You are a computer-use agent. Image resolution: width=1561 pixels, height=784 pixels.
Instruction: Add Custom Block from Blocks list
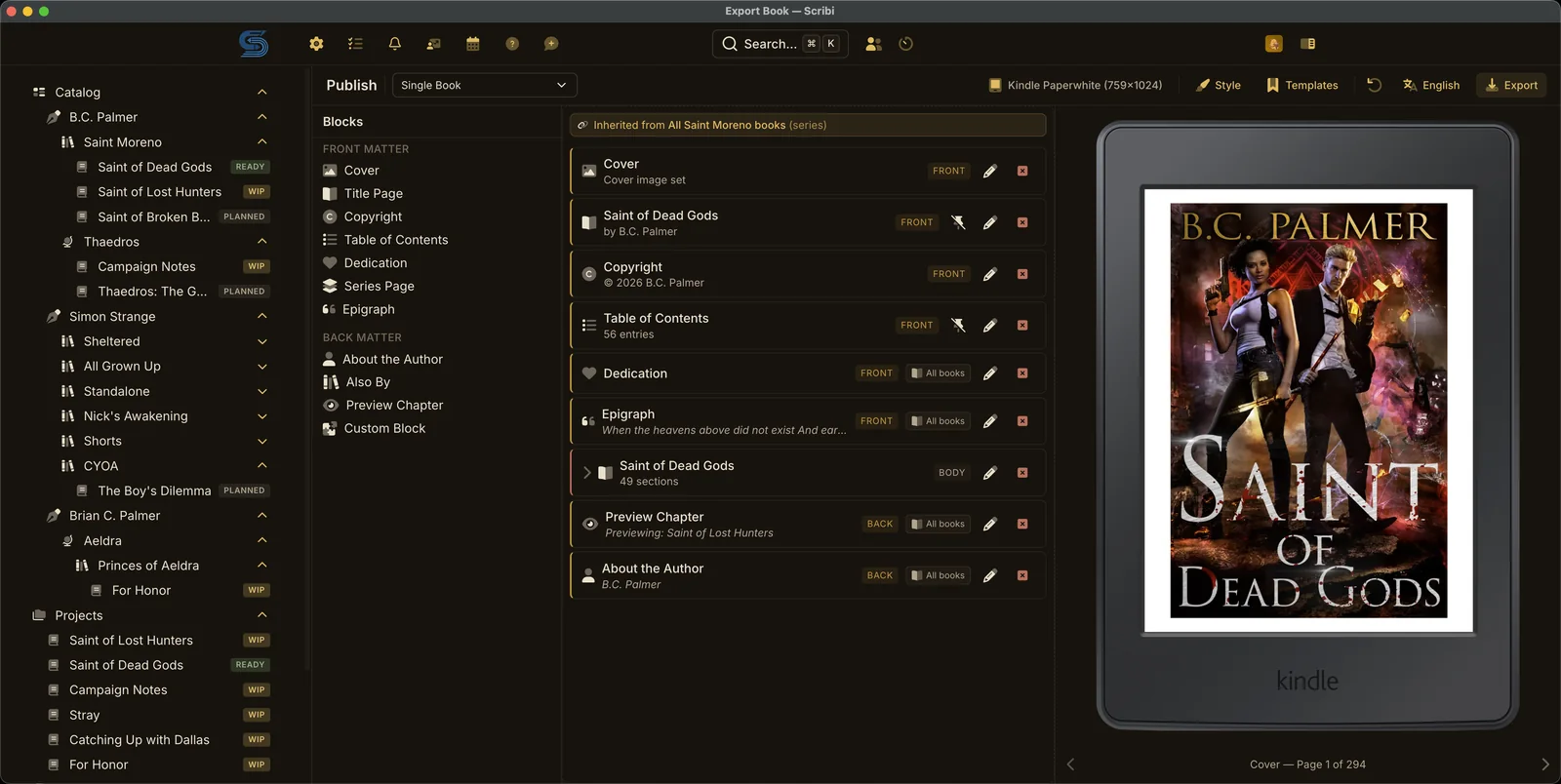374,428
